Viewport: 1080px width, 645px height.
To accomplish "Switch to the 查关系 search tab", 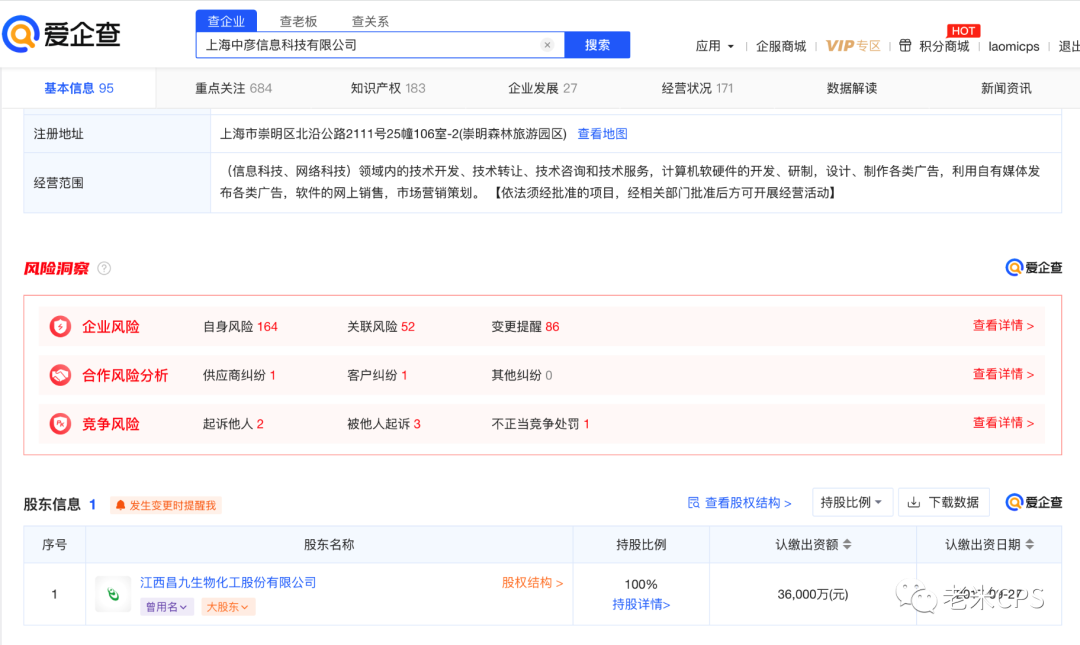I will [371, 21].
